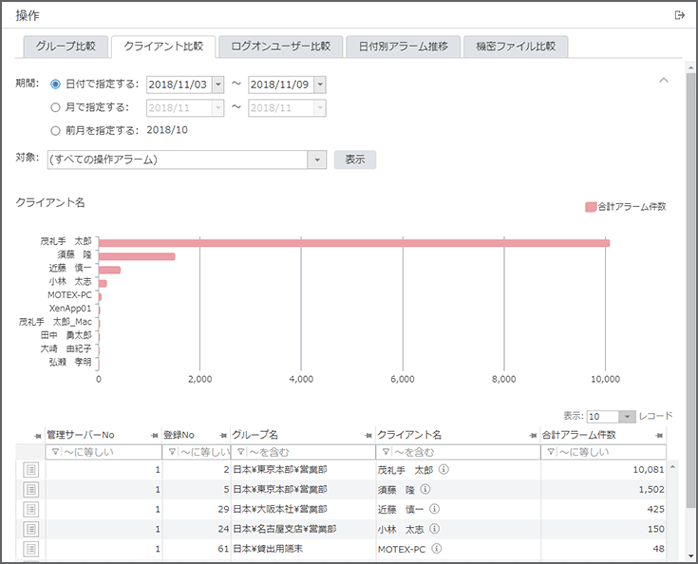Pin the 登録No column
Image resolution: width=698 pixels, height=564 pixels.
223,435
